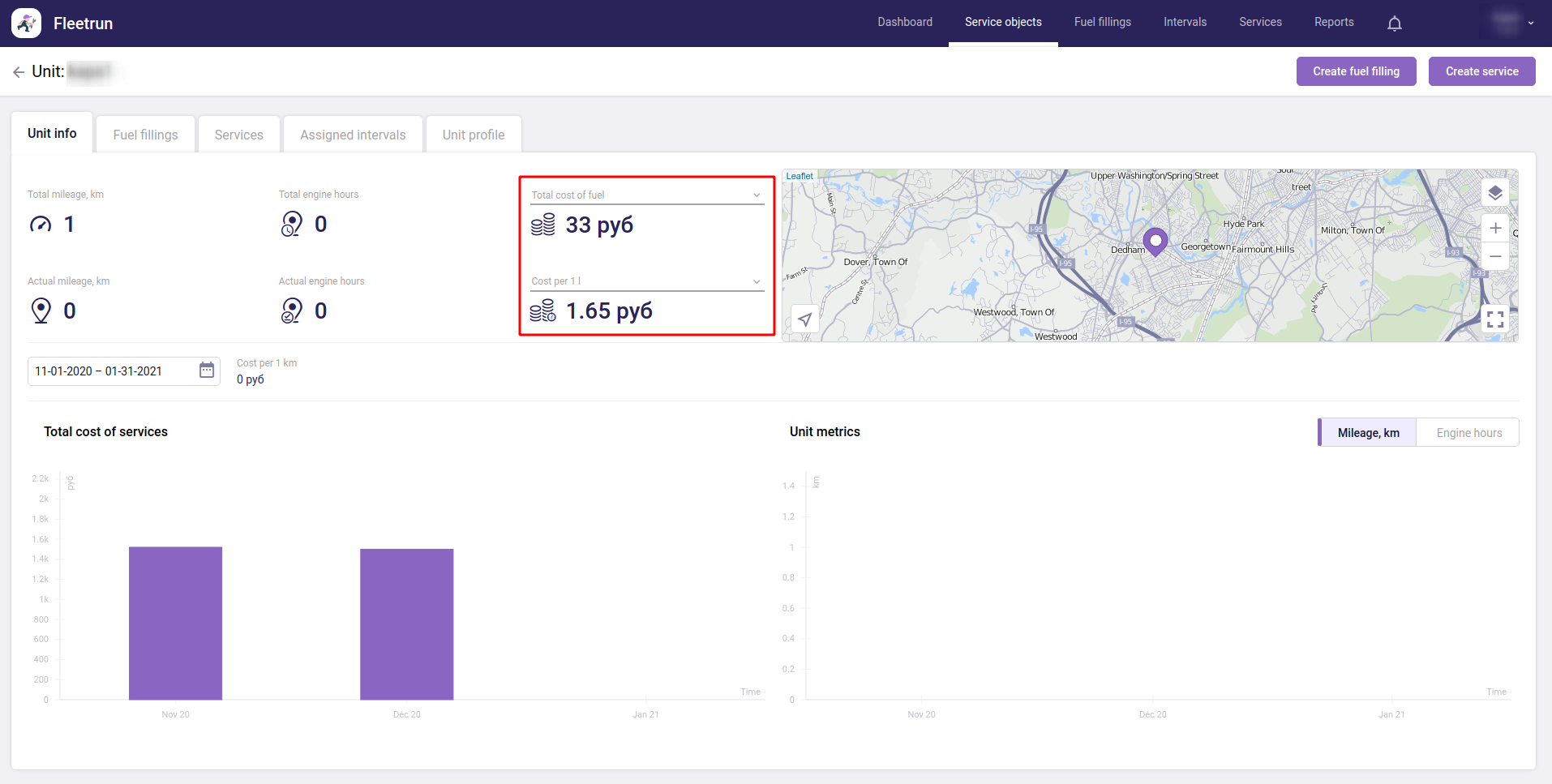Click the back arrow next to Unit
The width and height of the screenshot is (1552, 784).
click(x=19, y=72)
